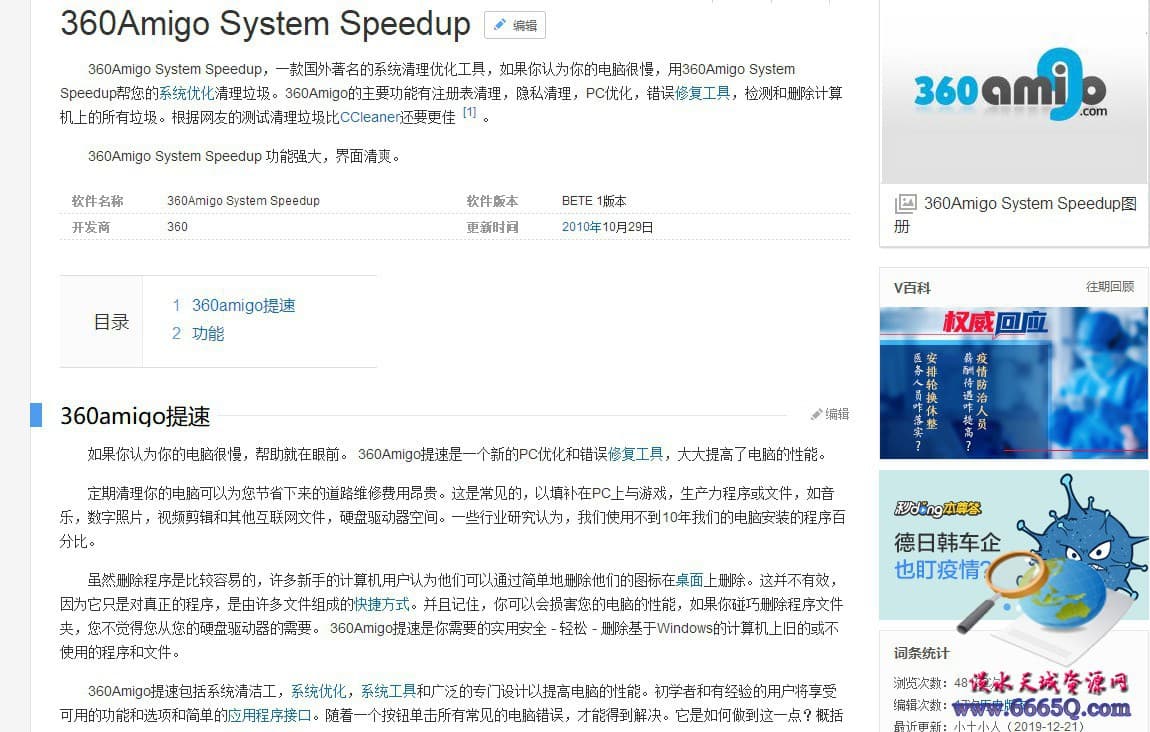This screenshot has width=1150, height=732.
Task: Click the [1] reference footnote
Action: click(469, 113)
